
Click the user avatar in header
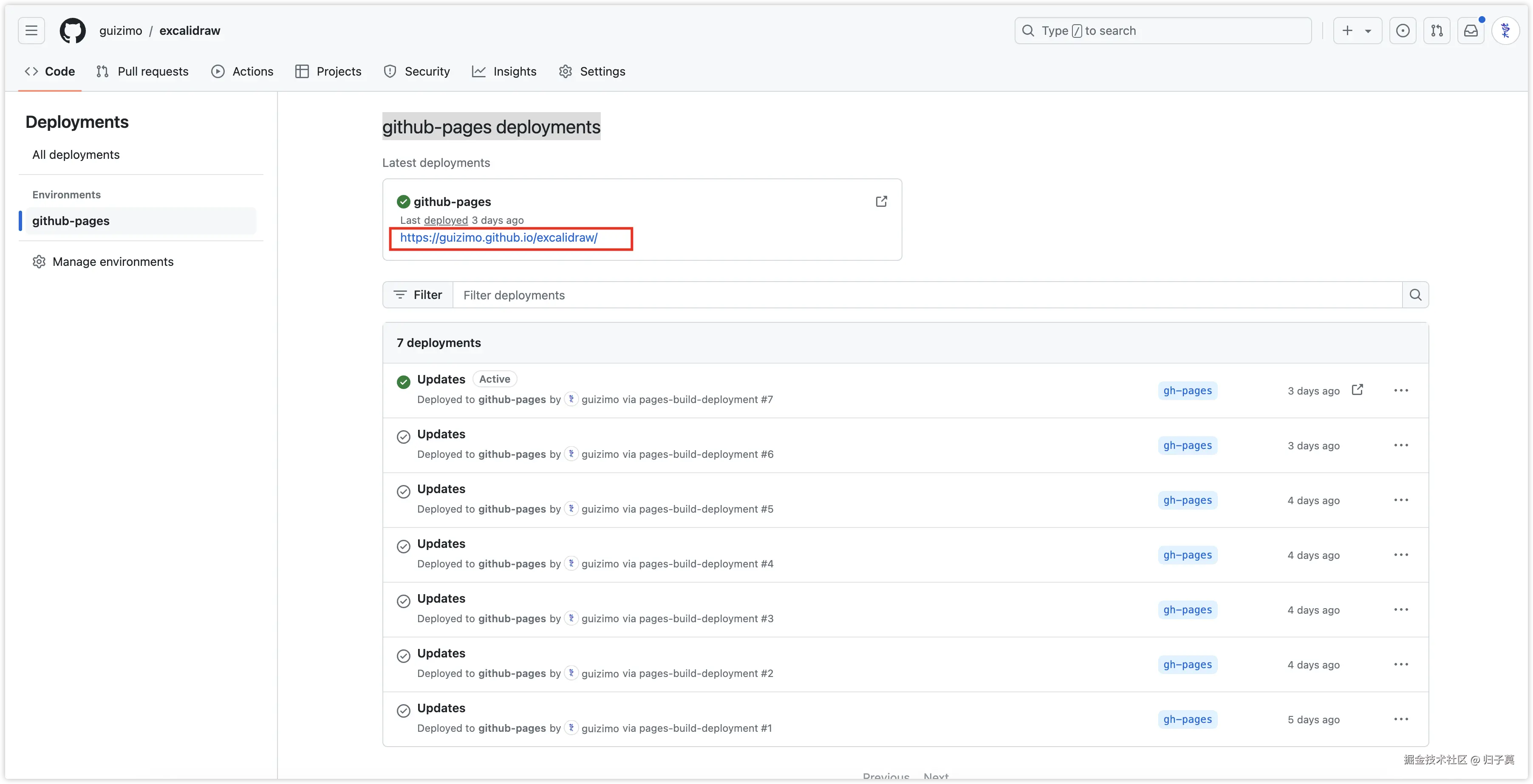[x=1505, y=30]
